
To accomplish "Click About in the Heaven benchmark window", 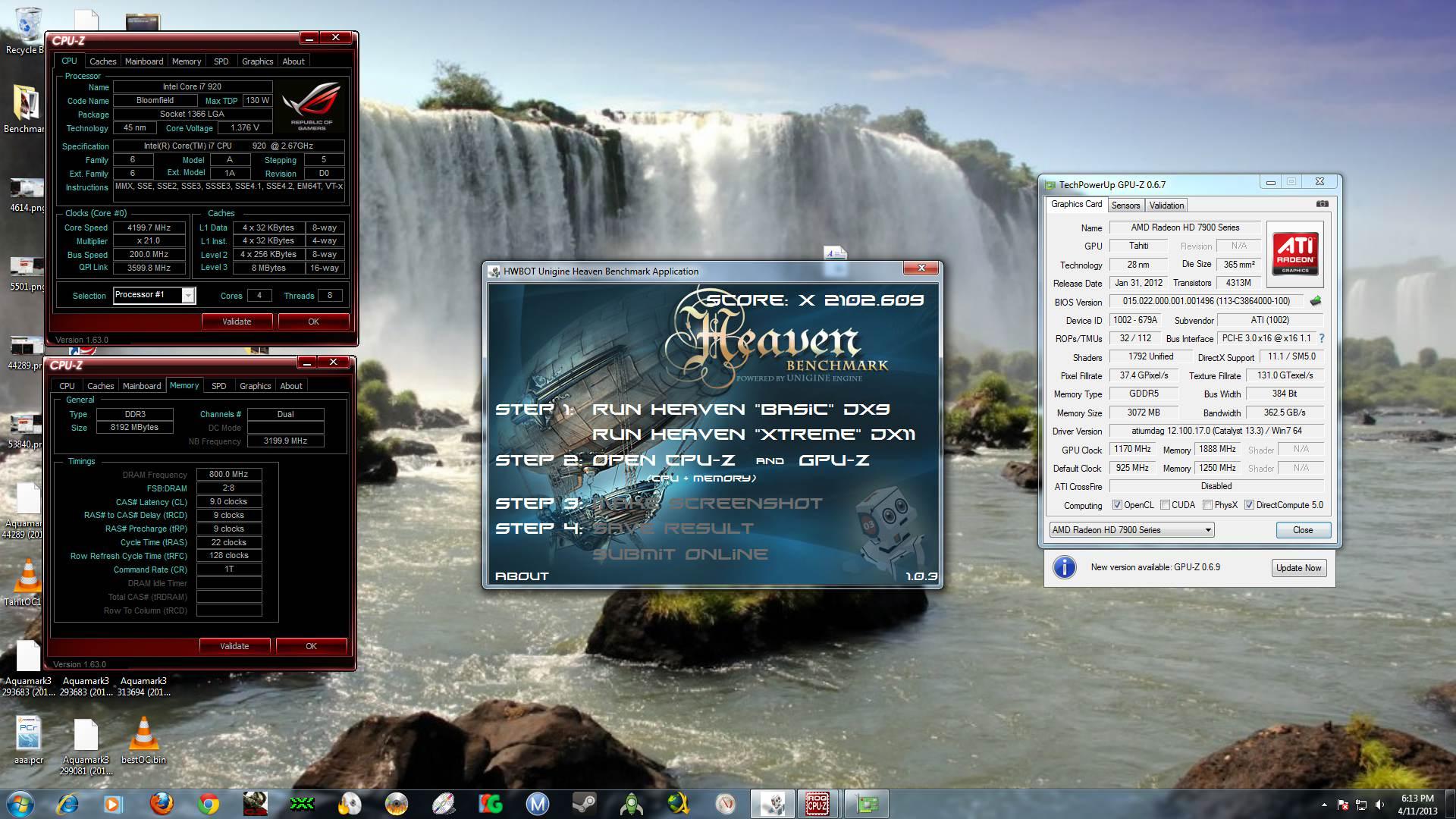I will click(522, 576).
